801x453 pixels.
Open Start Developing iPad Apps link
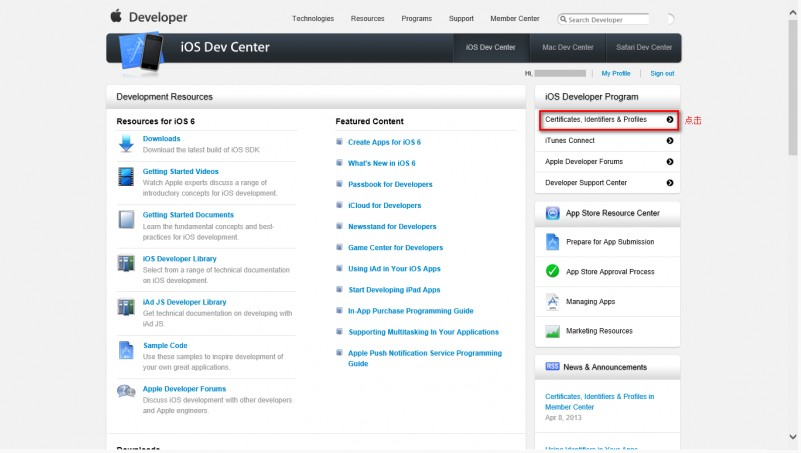point(394,290)
